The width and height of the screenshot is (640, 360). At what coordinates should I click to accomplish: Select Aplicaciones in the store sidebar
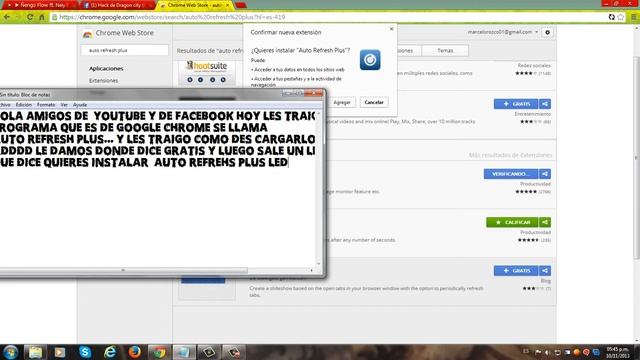click(x=106, y=69)
